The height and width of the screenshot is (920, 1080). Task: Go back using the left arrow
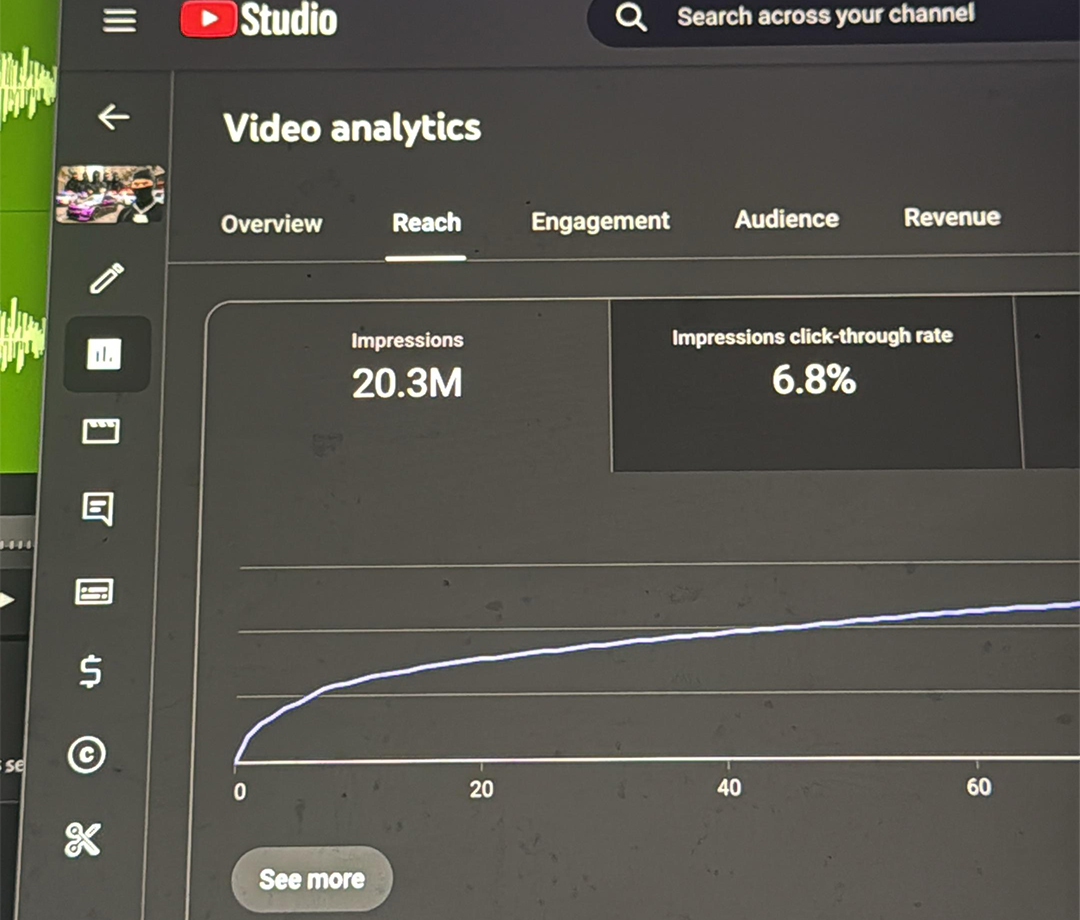[113, 117]
